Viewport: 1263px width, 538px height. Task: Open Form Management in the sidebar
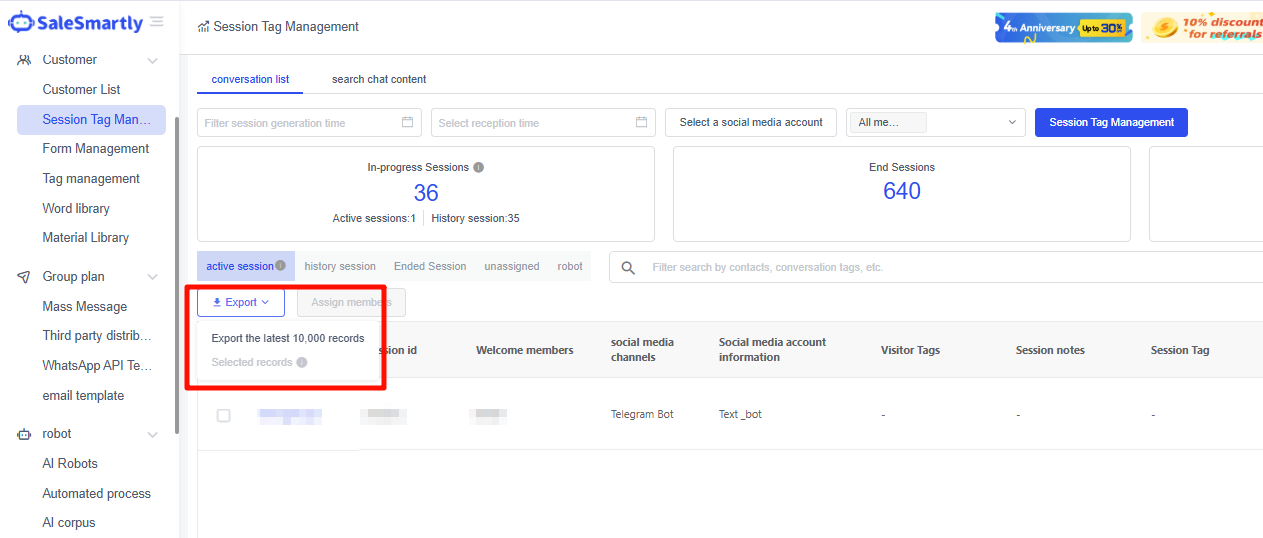96,148
